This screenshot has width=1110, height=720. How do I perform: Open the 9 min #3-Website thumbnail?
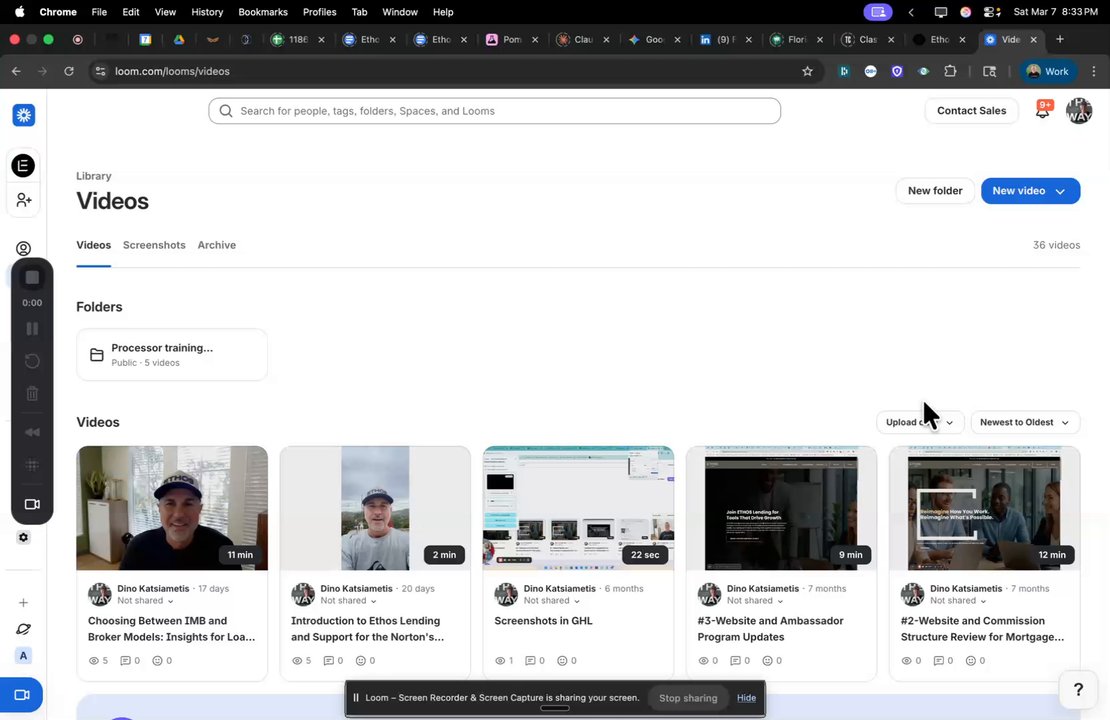tap(782, 508)
